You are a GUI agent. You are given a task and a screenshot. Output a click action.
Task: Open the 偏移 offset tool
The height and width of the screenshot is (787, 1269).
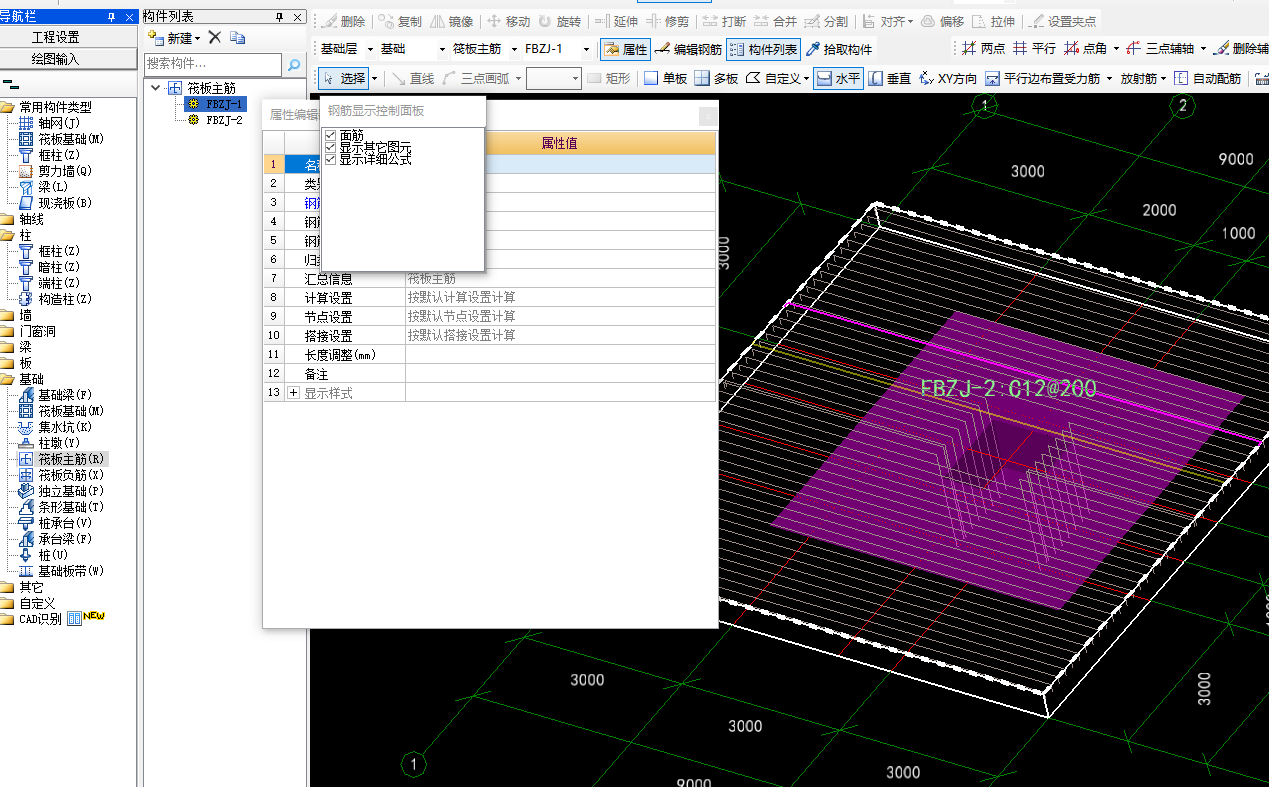point(942,21)
